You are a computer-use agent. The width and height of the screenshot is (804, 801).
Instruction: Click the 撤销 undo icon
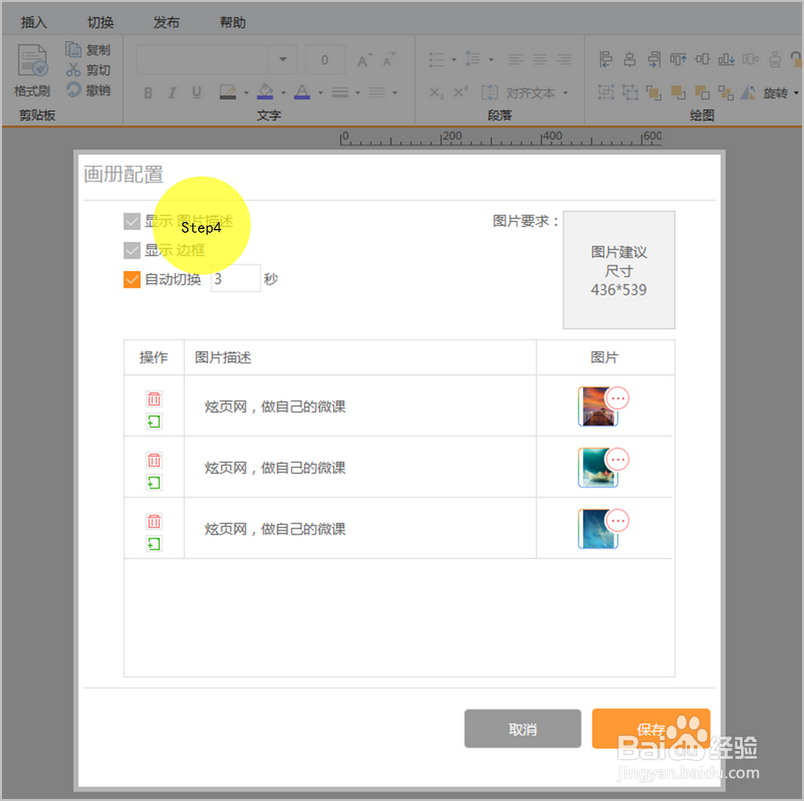[x=73, y=90]
